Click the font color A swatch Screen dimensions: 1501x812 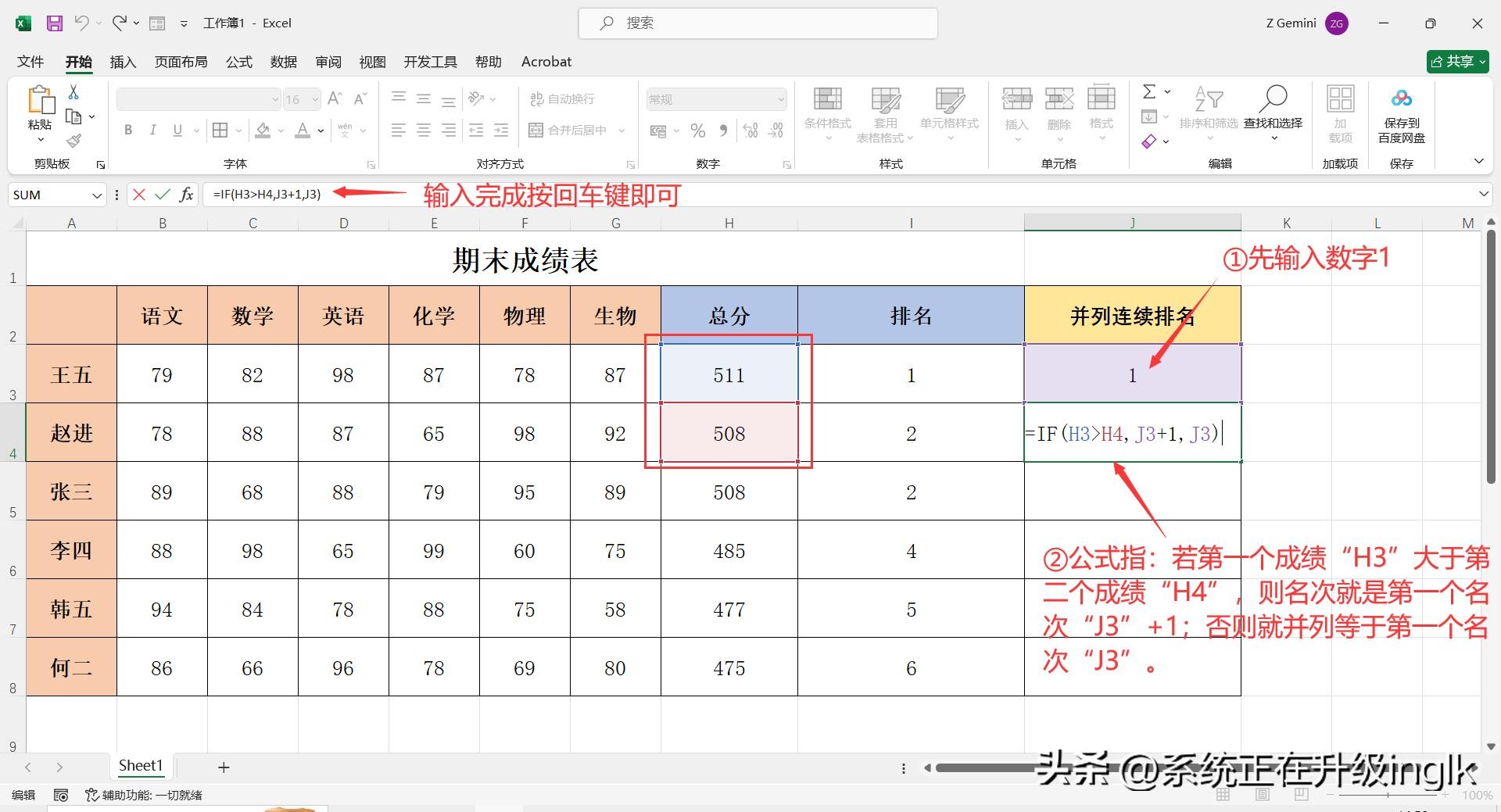pyautogui.click(x=303, y=131)
